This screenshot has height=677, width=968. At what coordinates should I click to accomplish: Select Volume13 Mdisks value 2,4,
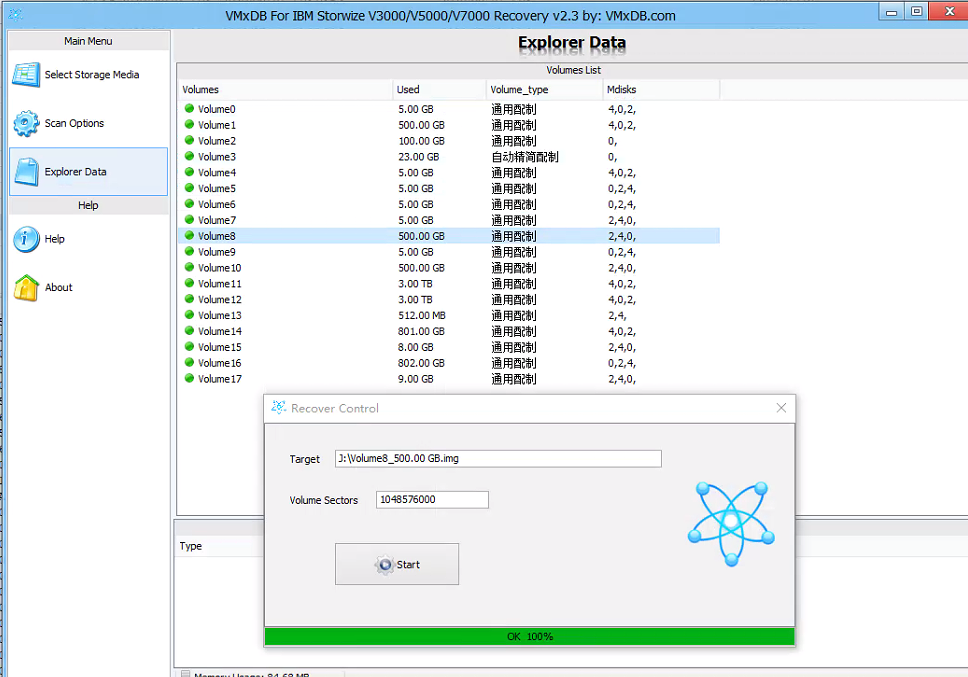pos(617,315)
